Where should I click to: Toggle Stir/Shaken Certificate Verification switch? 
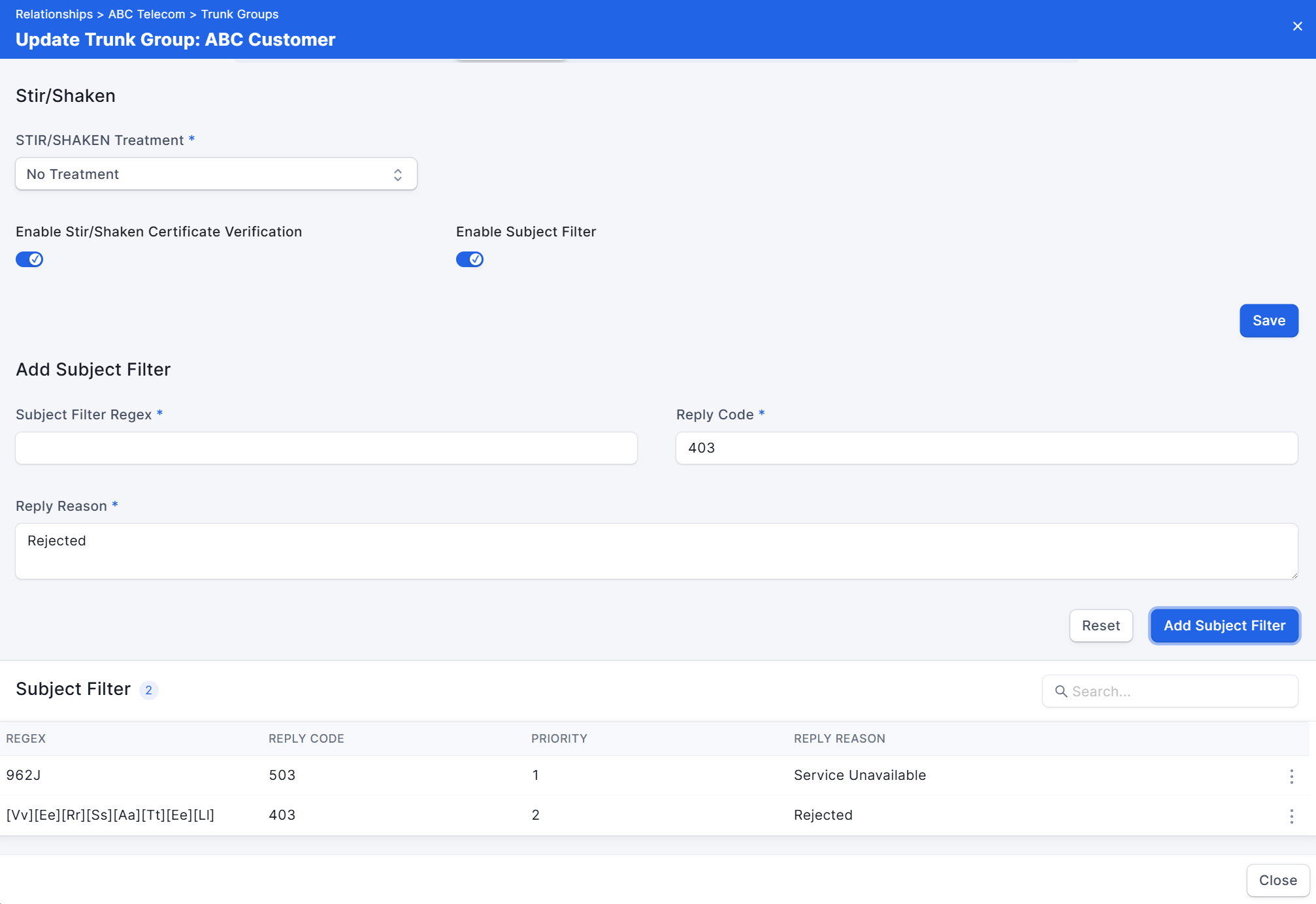29,259
